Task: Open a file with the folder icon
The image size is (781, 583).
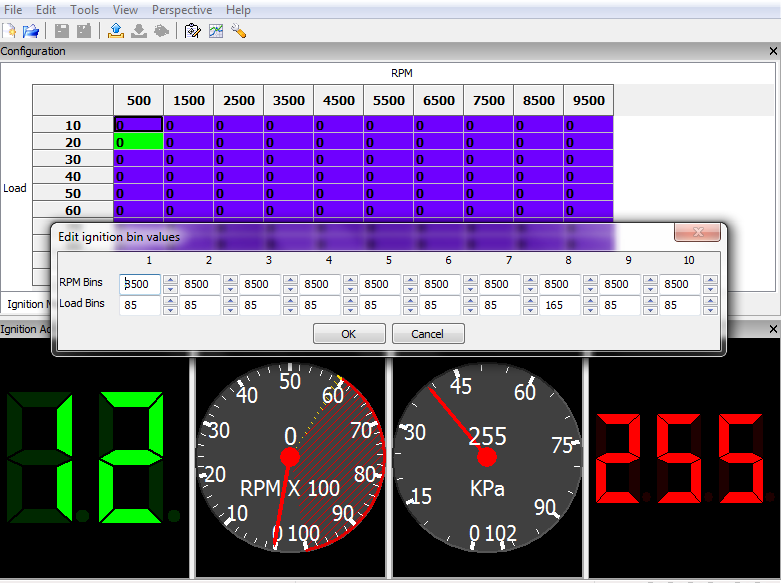Action: (30, 31)
